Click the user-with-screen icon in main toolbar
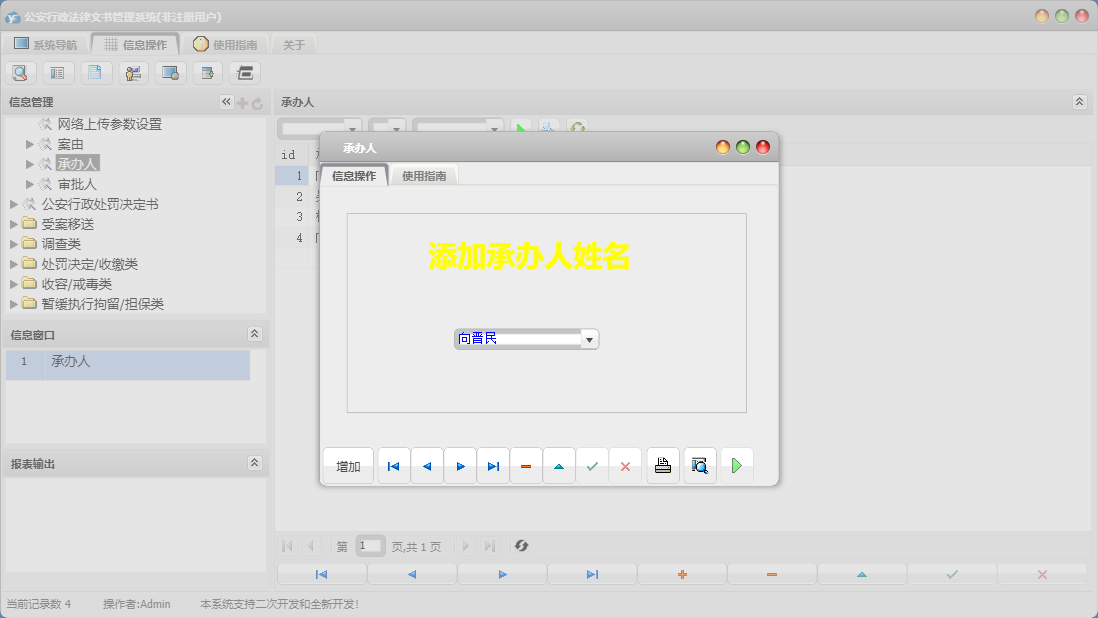The width and height of the screenshot is (1098, 618). (x=133, y=72)
